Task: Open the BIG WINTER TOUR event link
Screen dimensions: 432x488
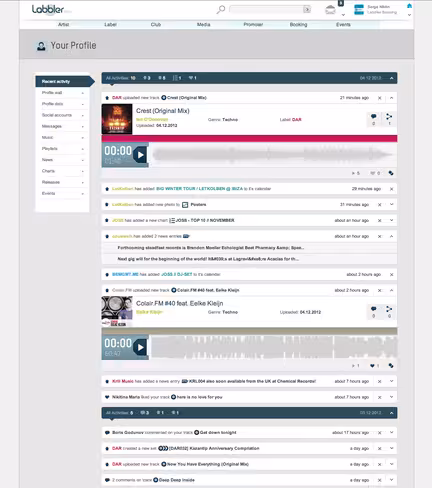Action: click(x=199, y=189)
